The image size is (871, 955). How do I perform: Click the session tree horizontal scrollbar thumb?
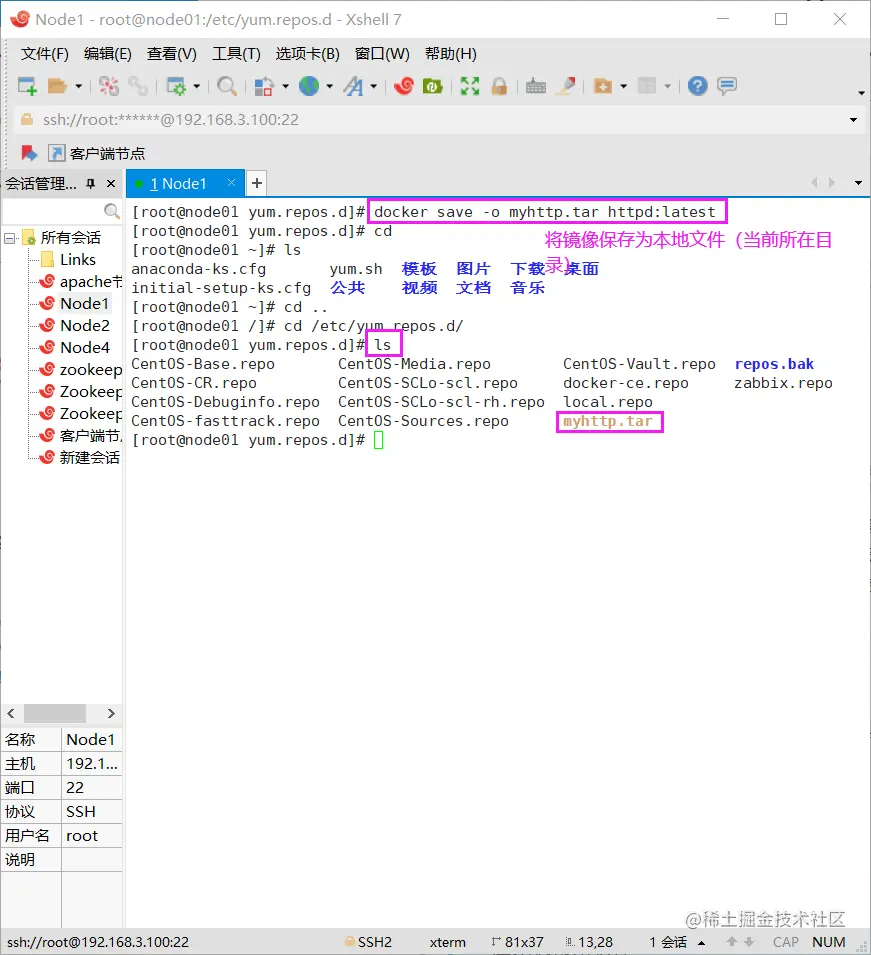tap(55, 713)
